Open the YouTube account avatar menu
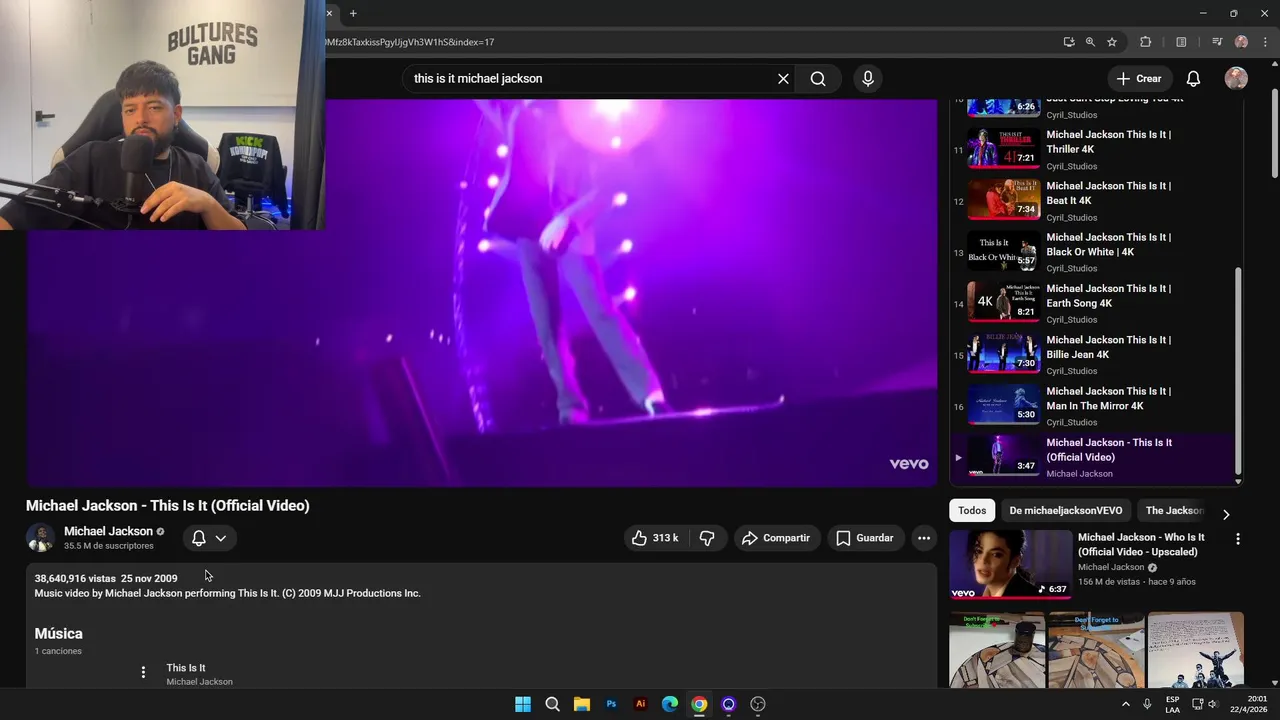 (x=1236, y=79)
